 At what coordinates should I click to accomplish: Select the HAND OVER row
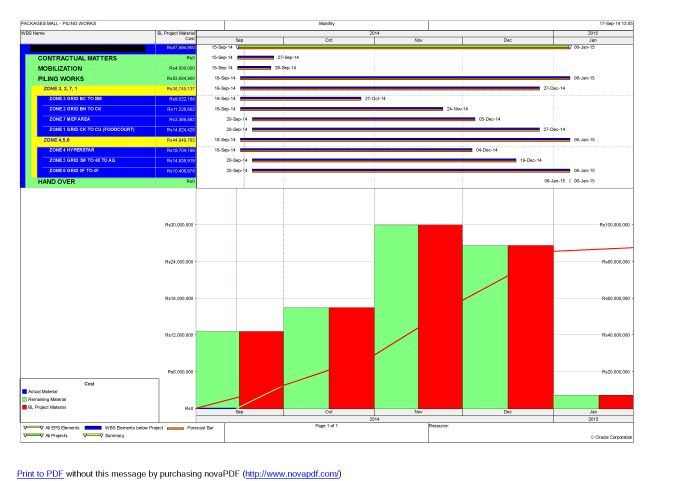[111, 182]
